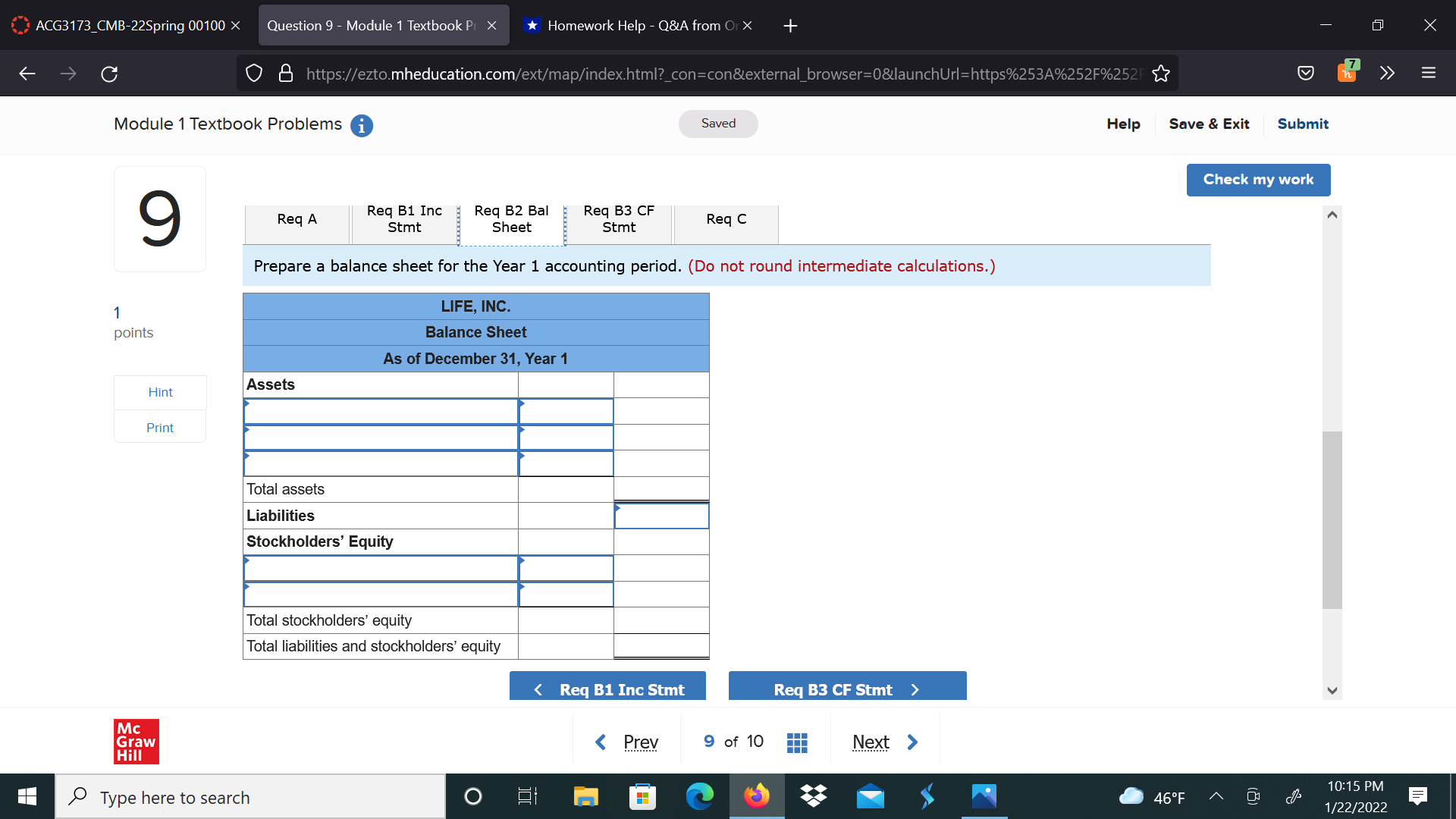This screenshot has height=819, width=1456.
Task: Click the info icon beside Module 1 Textbook Problems
Action: pyautogui.click(x=362, y=126)
